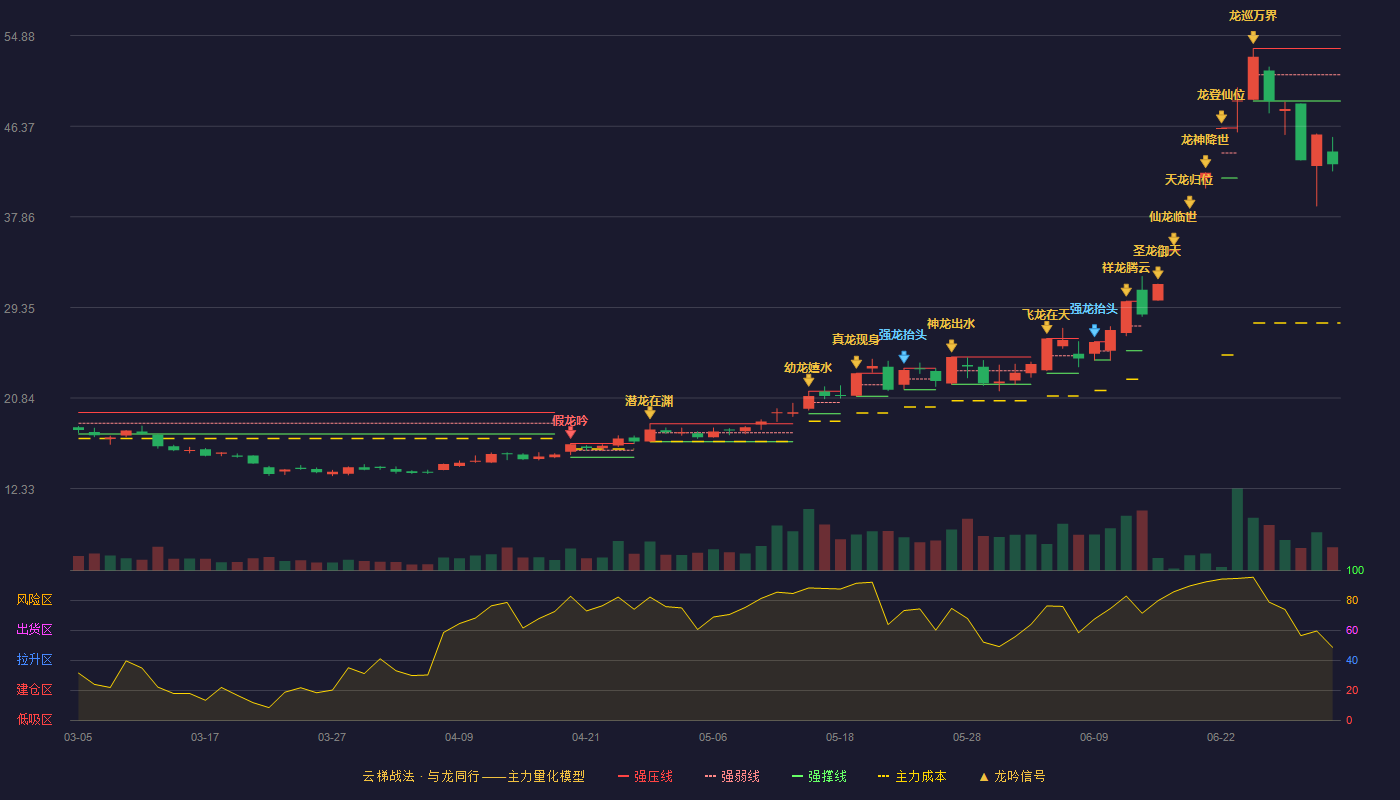Click the 06-22 date label

tap(1221, 737)
